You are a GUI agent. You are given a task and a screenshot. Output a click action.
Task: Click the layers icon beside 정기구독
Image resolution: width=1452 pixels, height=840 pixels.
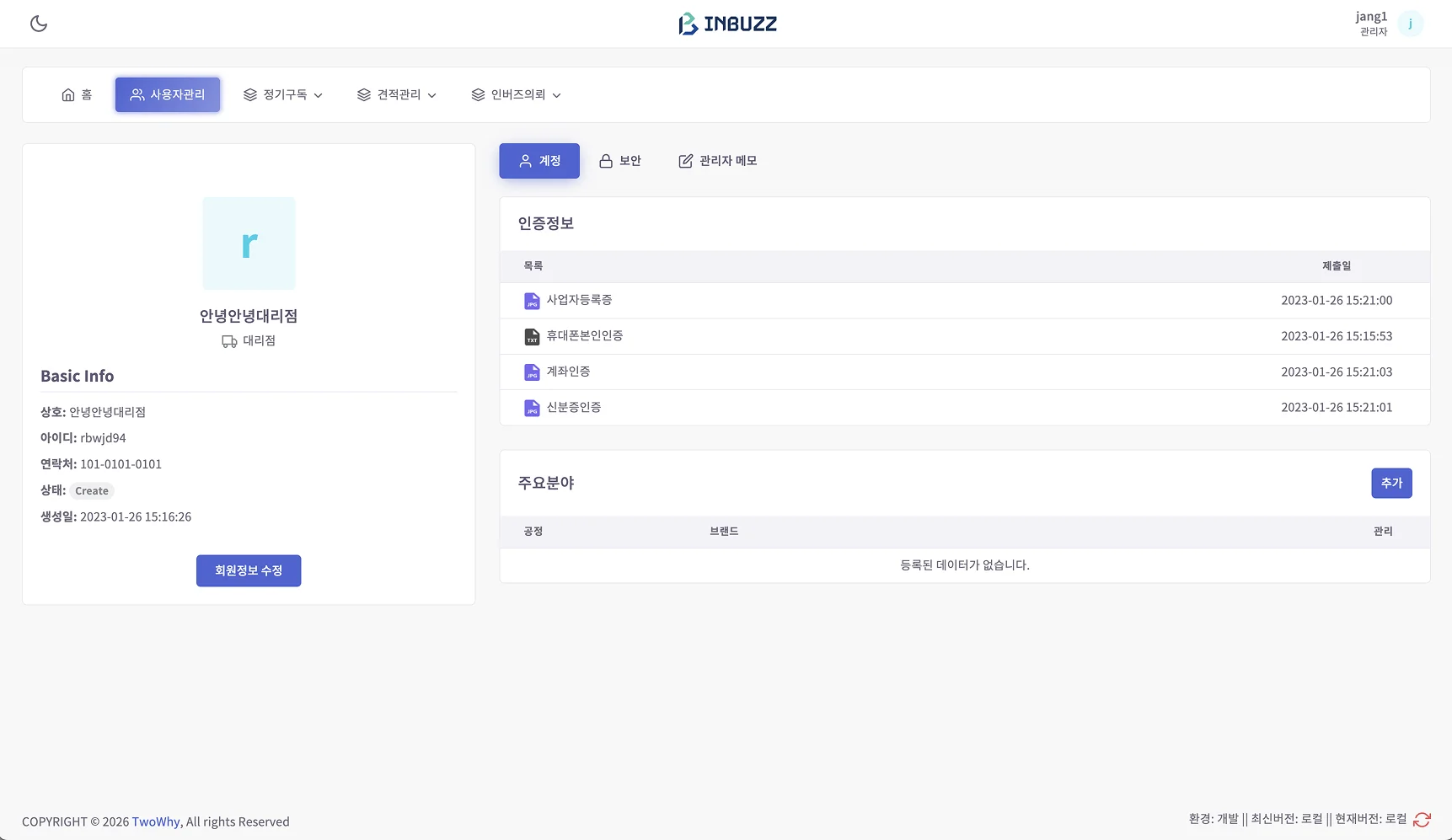point(250,95)
